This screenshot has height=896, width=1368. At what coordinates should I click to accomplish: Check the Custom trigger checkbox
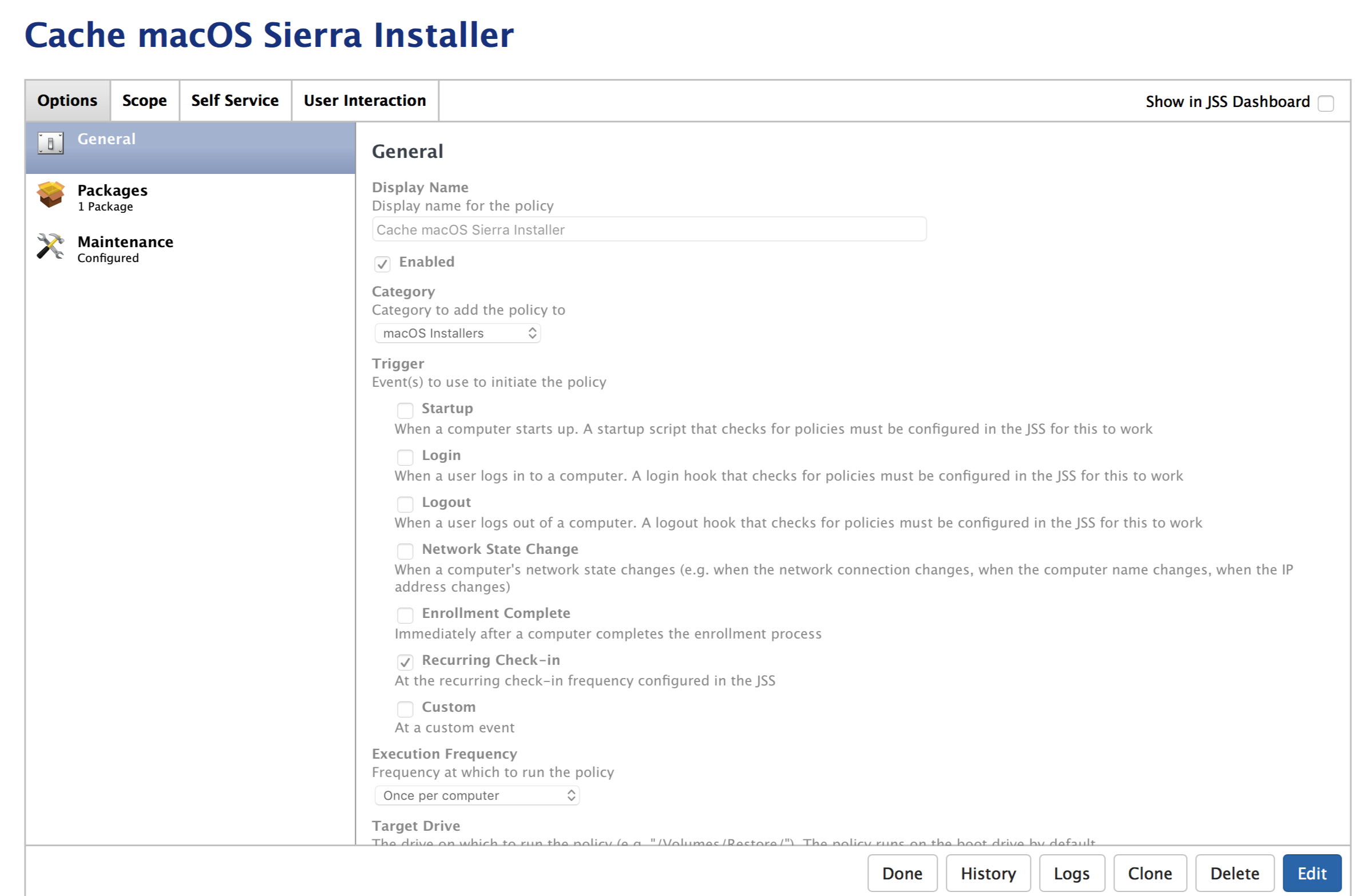(405, 709)
